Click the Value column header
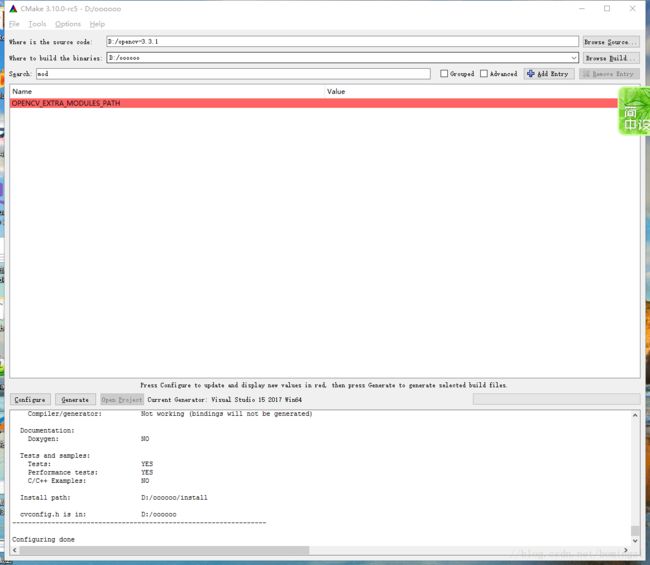 click(336, 92)
